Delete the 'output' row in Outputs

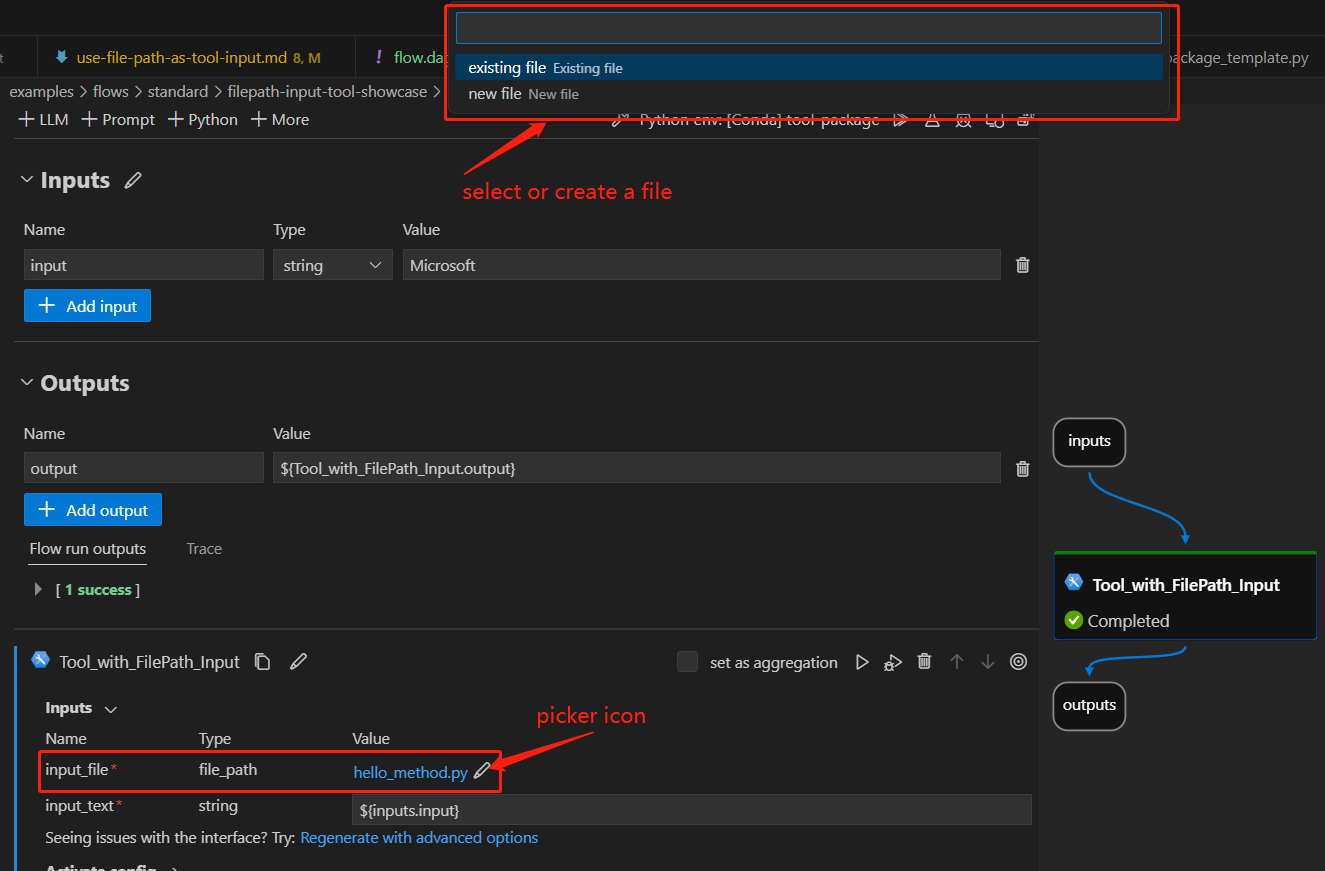(1022, 469)
